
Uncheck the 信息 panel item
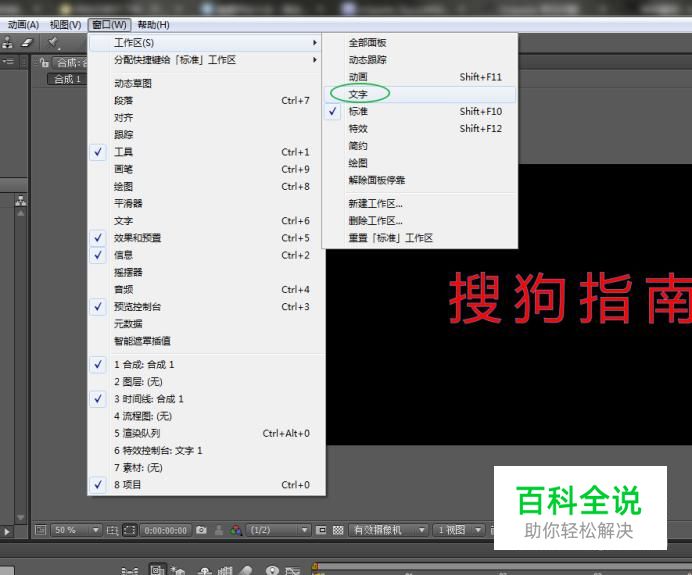click(x=207, y=255)
